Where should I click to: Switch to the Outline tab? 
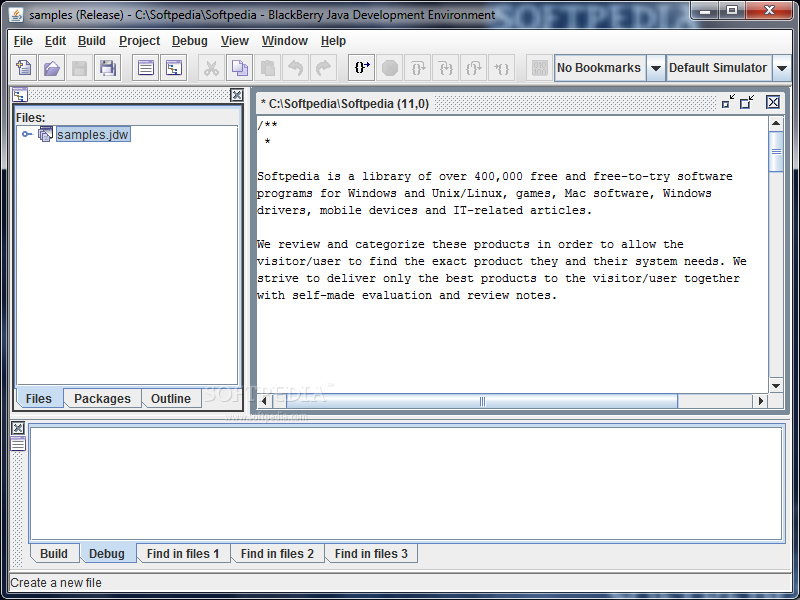tap(171, 398)
